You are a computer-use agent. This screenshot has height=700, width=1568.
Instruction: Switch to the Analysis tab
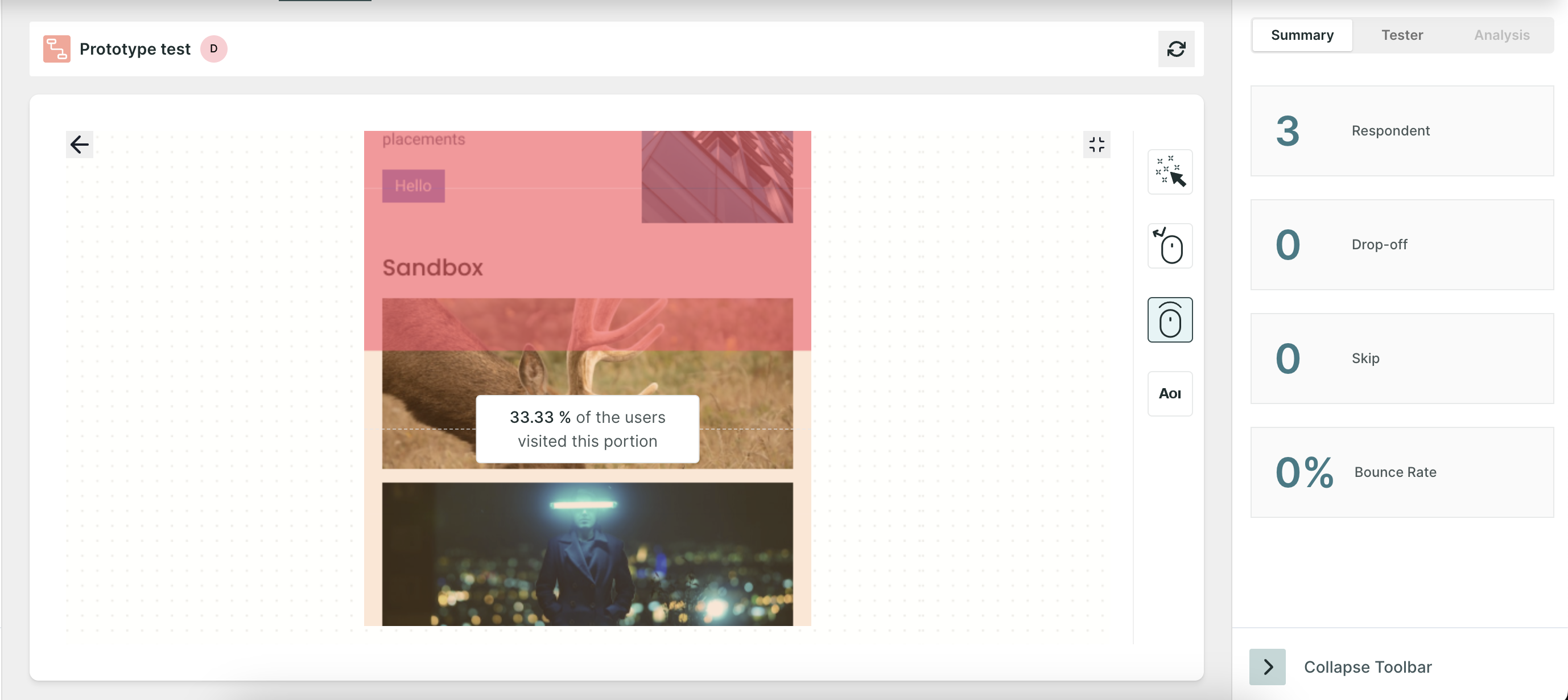1501,35
